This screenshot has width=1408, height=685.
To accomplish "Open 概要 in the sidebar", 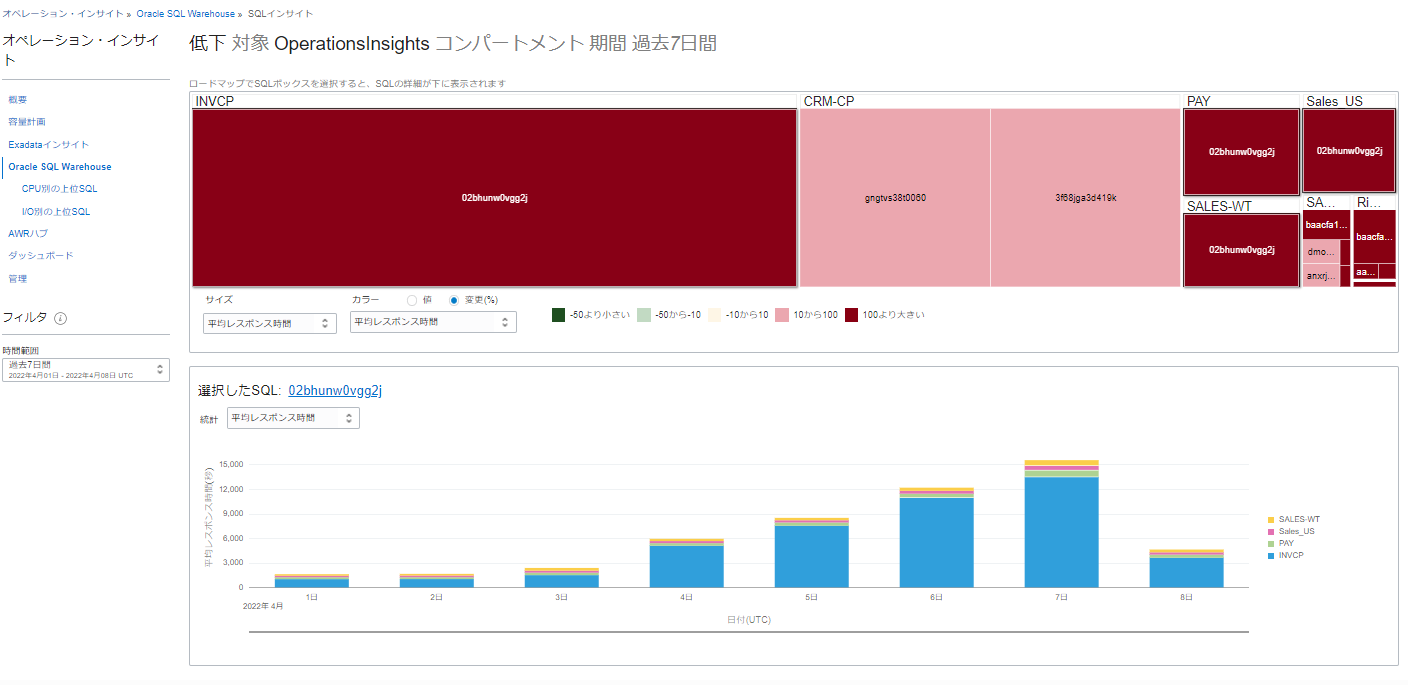I will pyautogui.click(x=18, y=99).
